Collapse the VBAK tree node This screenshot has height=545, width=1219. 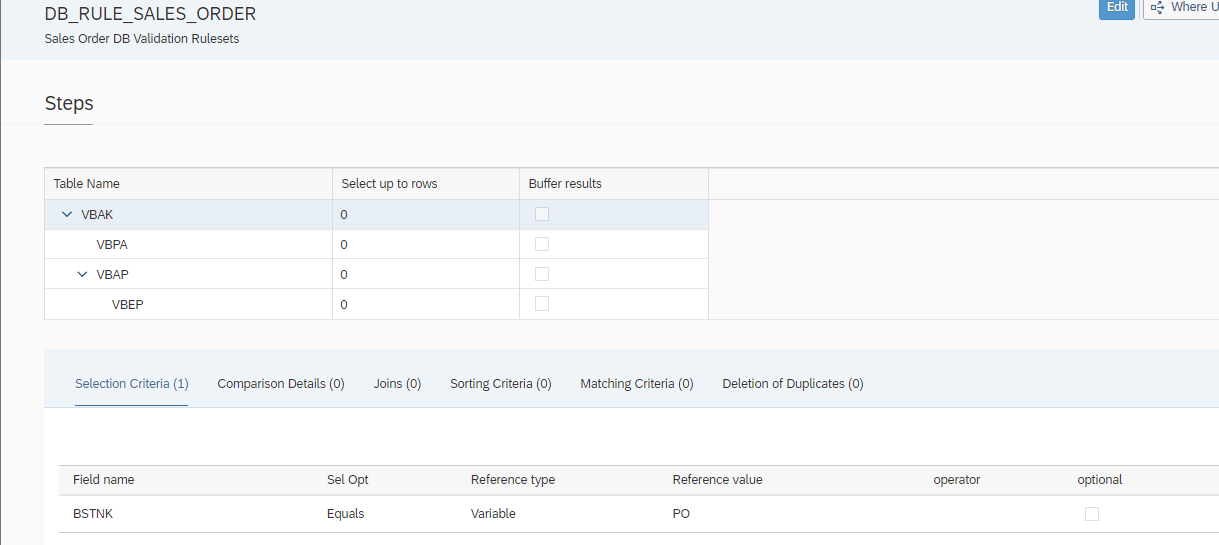[67, 214]
